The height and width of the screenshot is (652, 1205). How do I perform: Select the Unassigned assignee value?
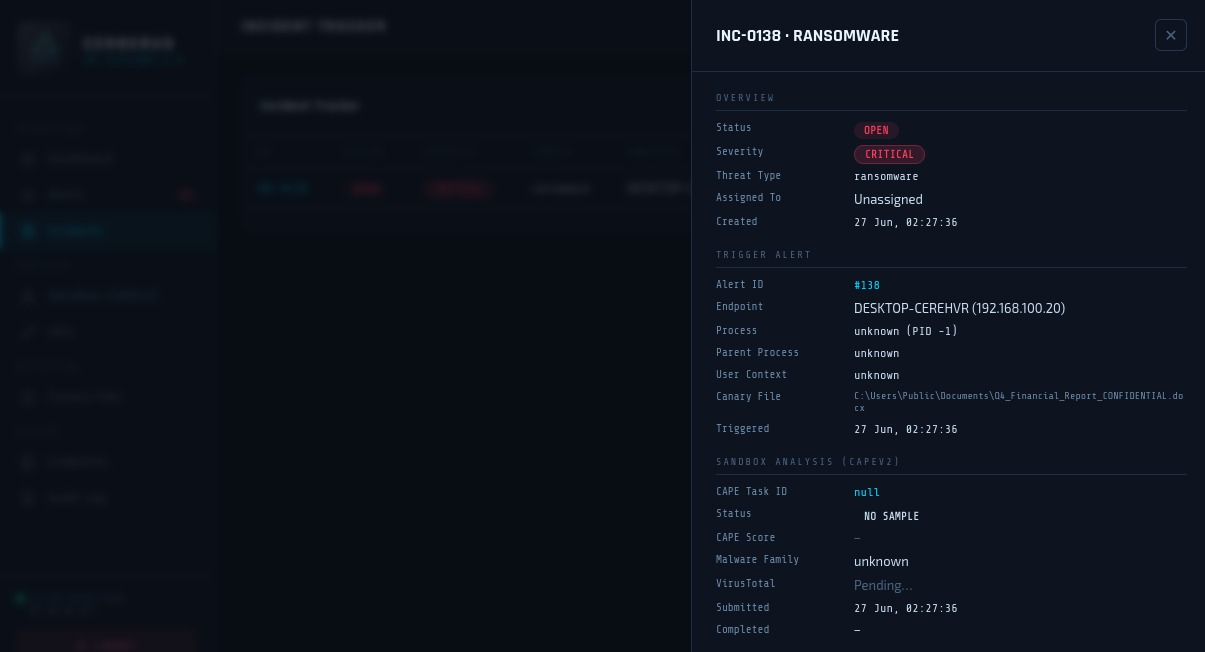pyautogui.click(x=888, y=199)
